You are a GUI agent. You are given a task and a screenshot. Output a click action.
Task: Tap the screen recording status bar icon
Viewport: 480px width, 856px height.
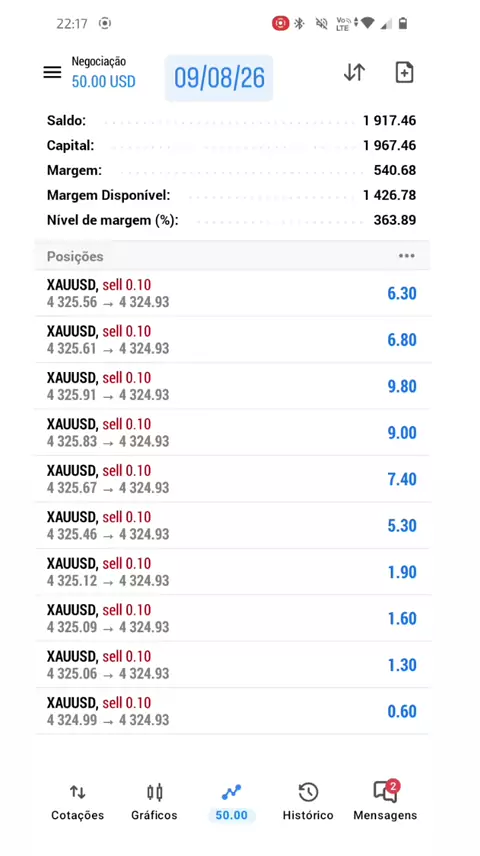[280, 23]
